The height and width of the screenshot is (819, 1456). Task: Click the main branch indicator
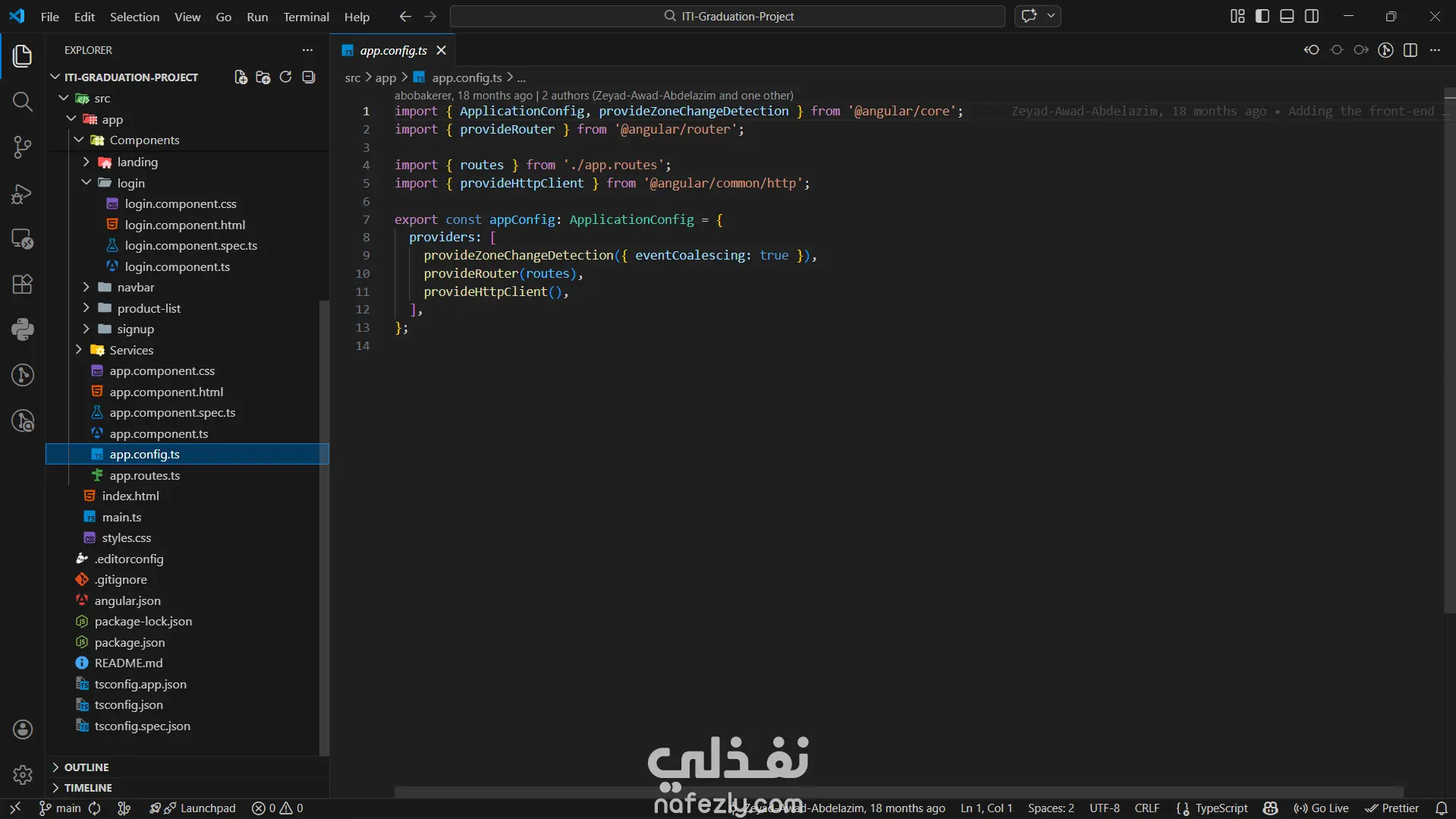[60, 808]
